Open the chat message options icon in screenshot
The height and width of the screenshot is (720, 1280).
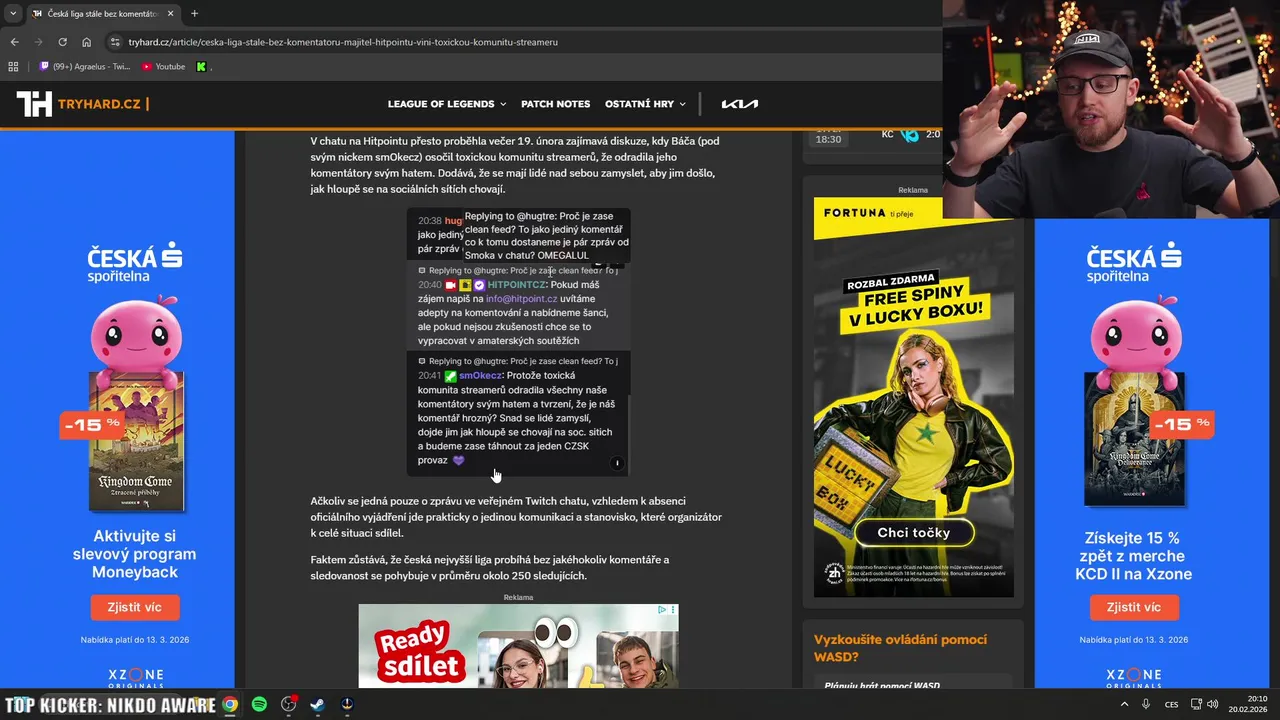617,463
